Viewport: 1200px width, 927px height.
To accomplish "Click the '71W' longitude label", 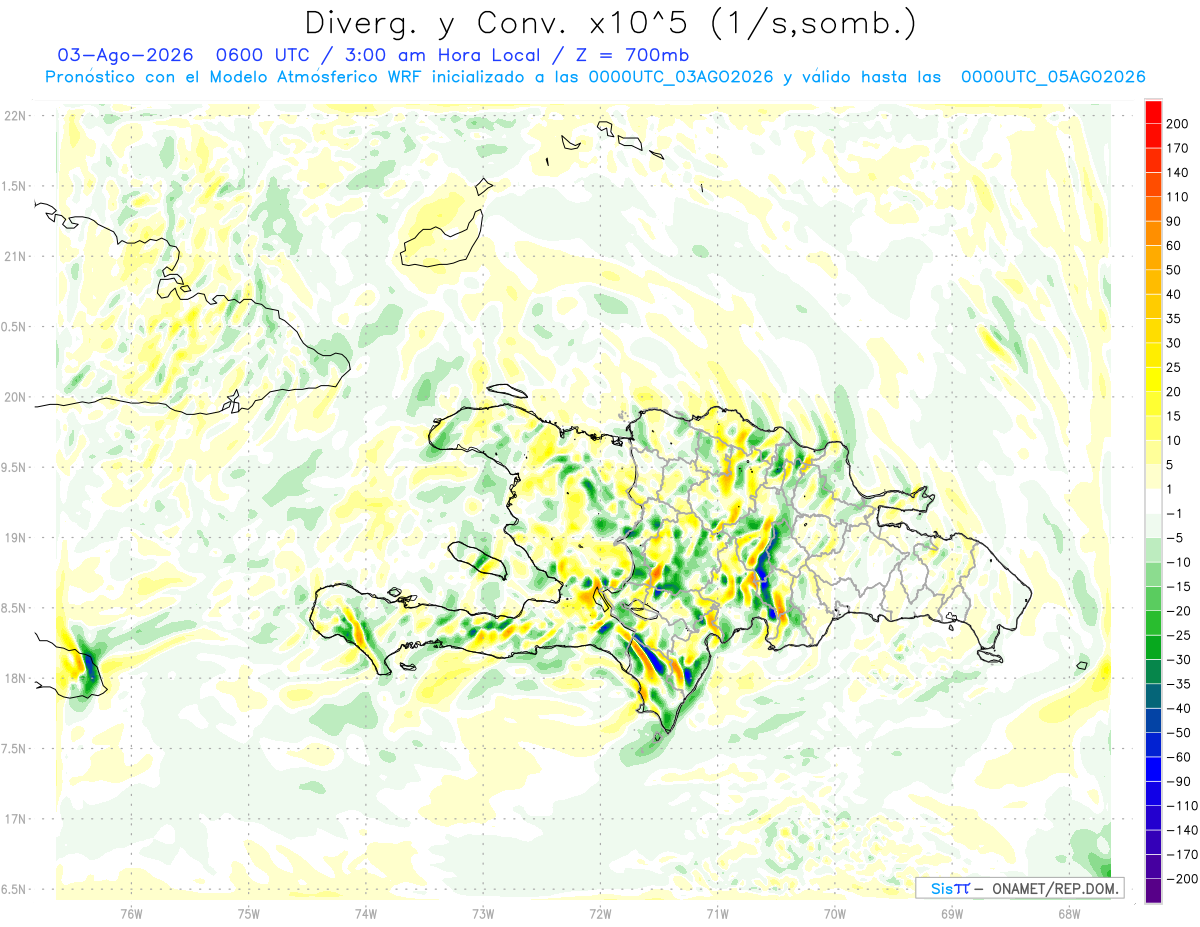I will point(717,914).
